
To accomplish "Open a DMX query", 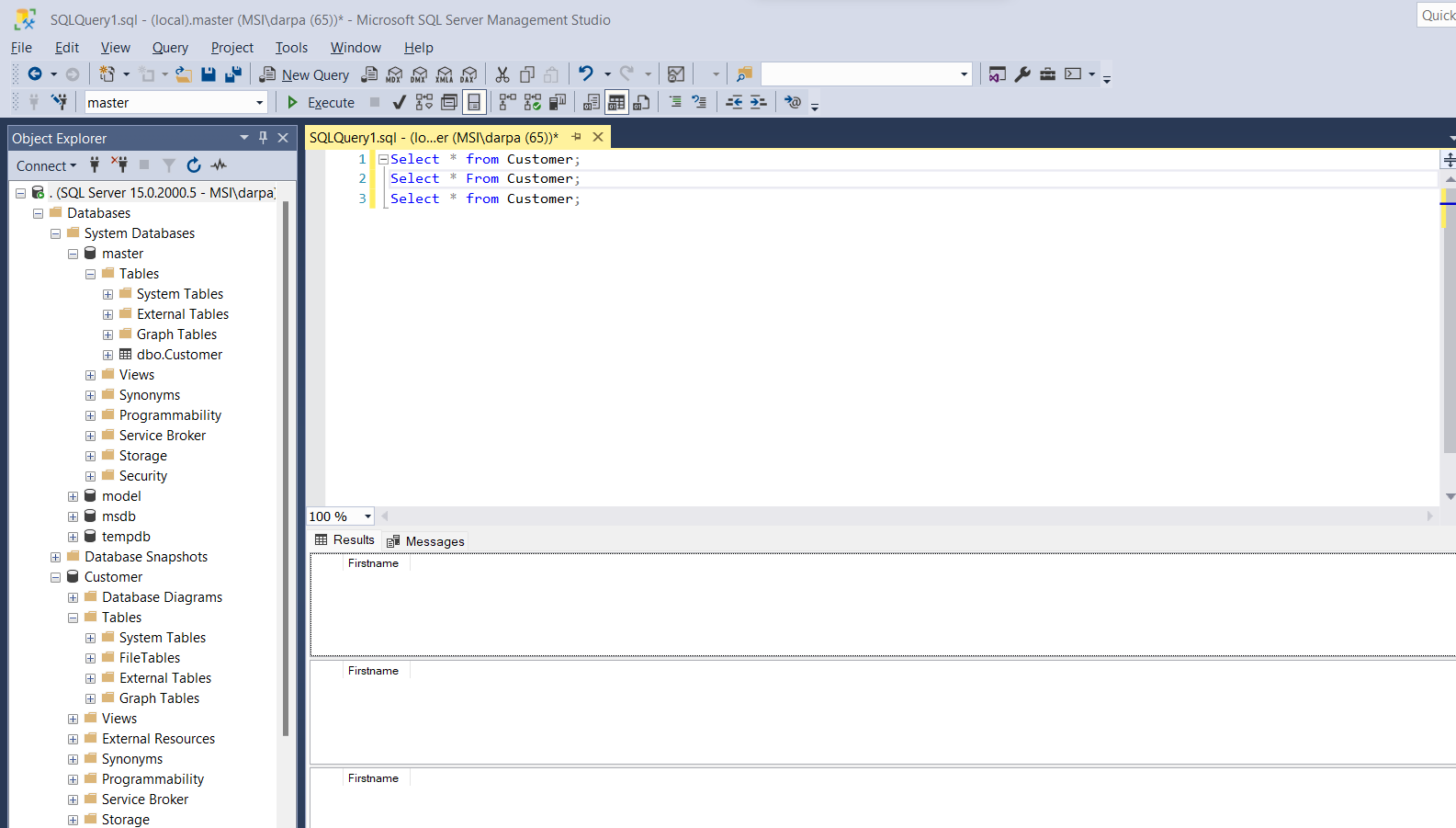I will [x=419, y=74].
